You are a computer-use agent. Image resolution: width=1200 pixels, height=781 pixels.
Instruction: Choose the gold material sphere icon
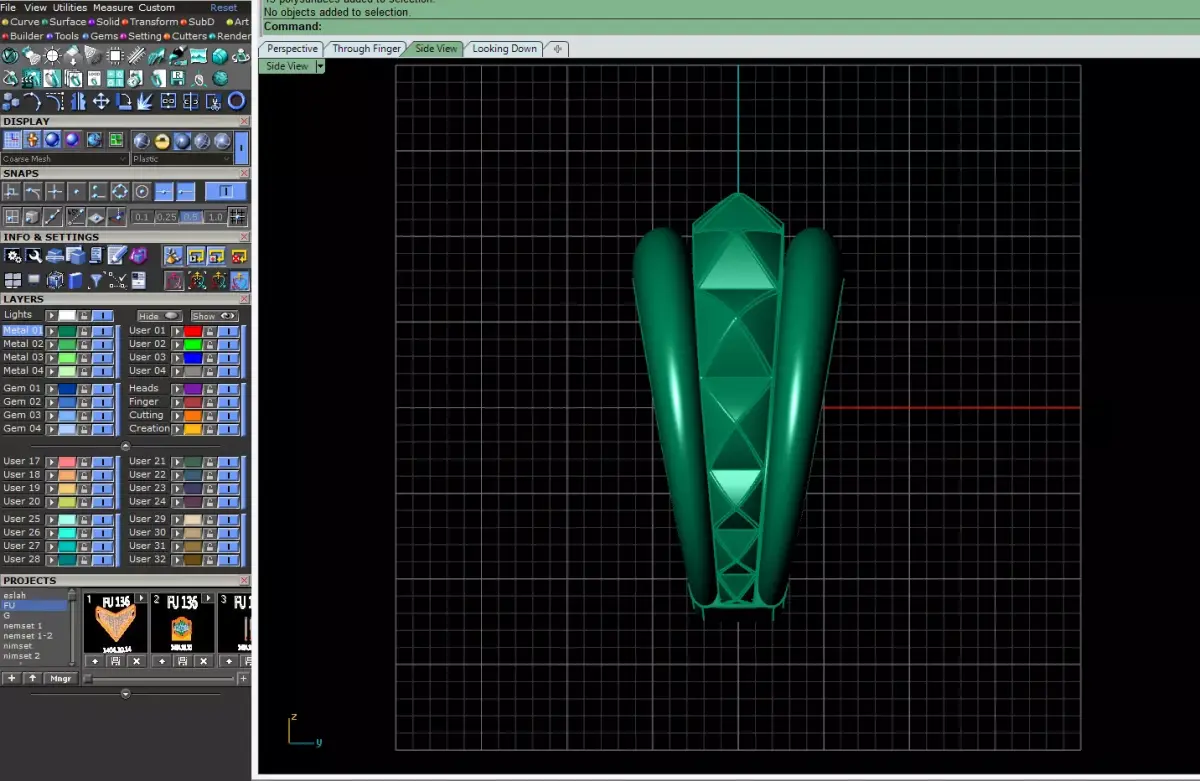[x=162, y=141]
